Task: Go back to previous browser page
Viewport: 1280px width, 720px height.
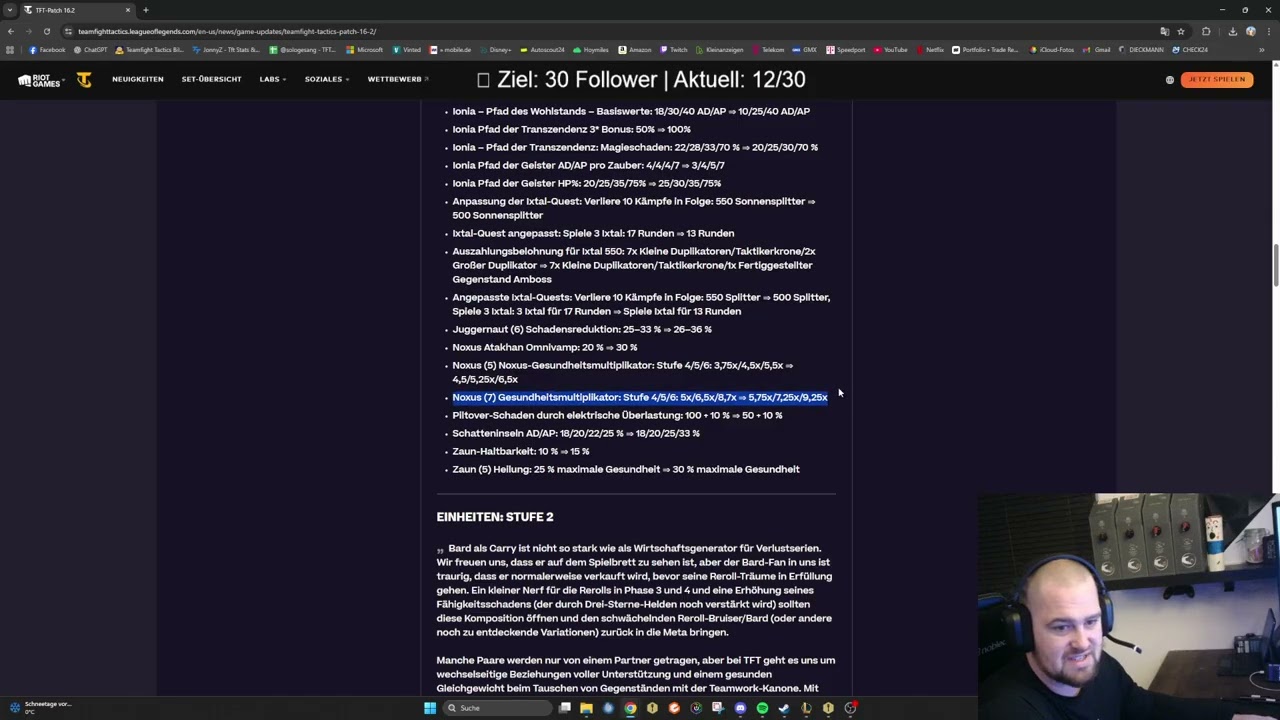Action: coord(11,31)
